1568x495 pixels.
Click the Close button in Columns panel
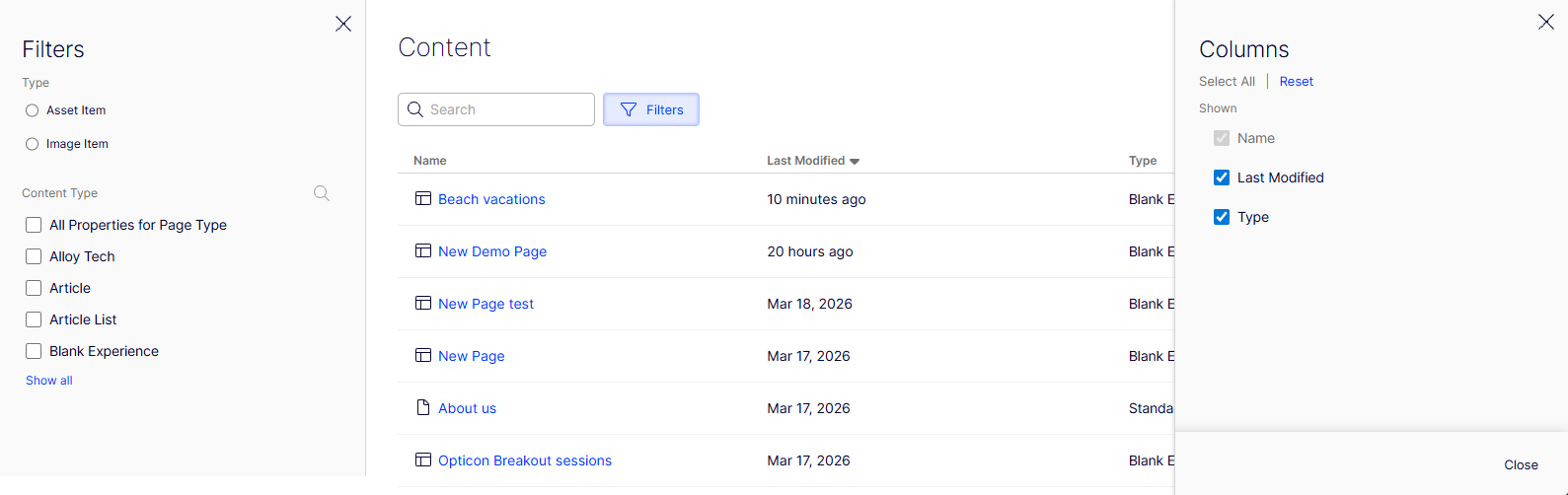[1521, 464]
